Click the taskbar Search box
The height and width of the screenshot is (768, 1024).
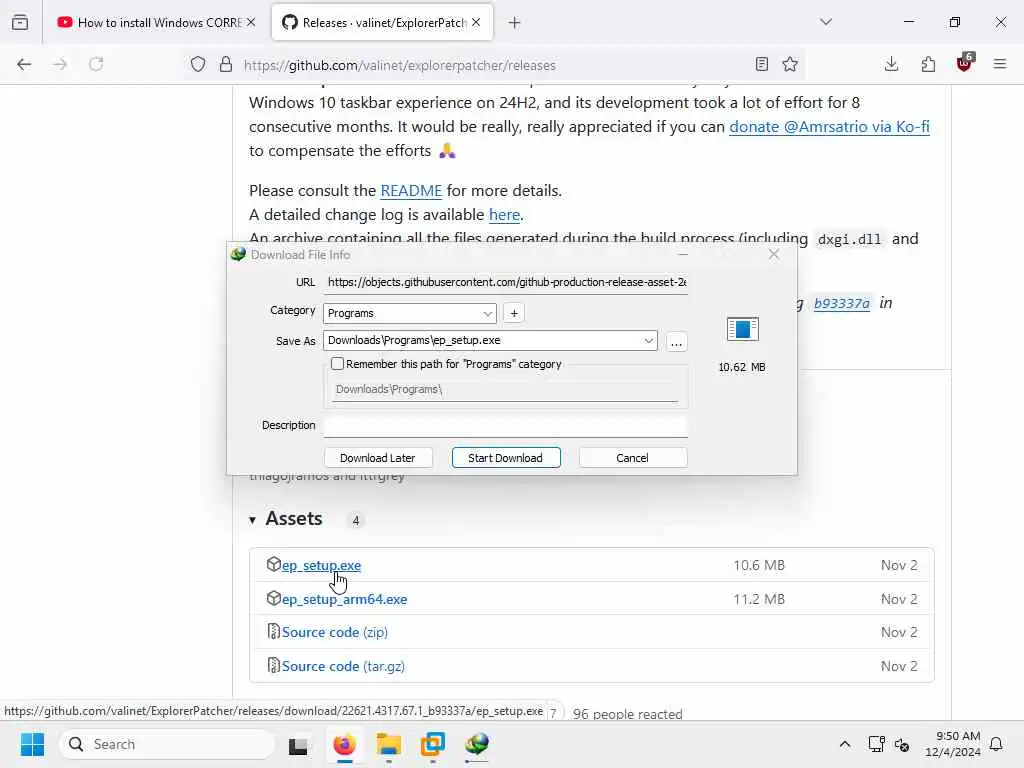tap(167, 744)
